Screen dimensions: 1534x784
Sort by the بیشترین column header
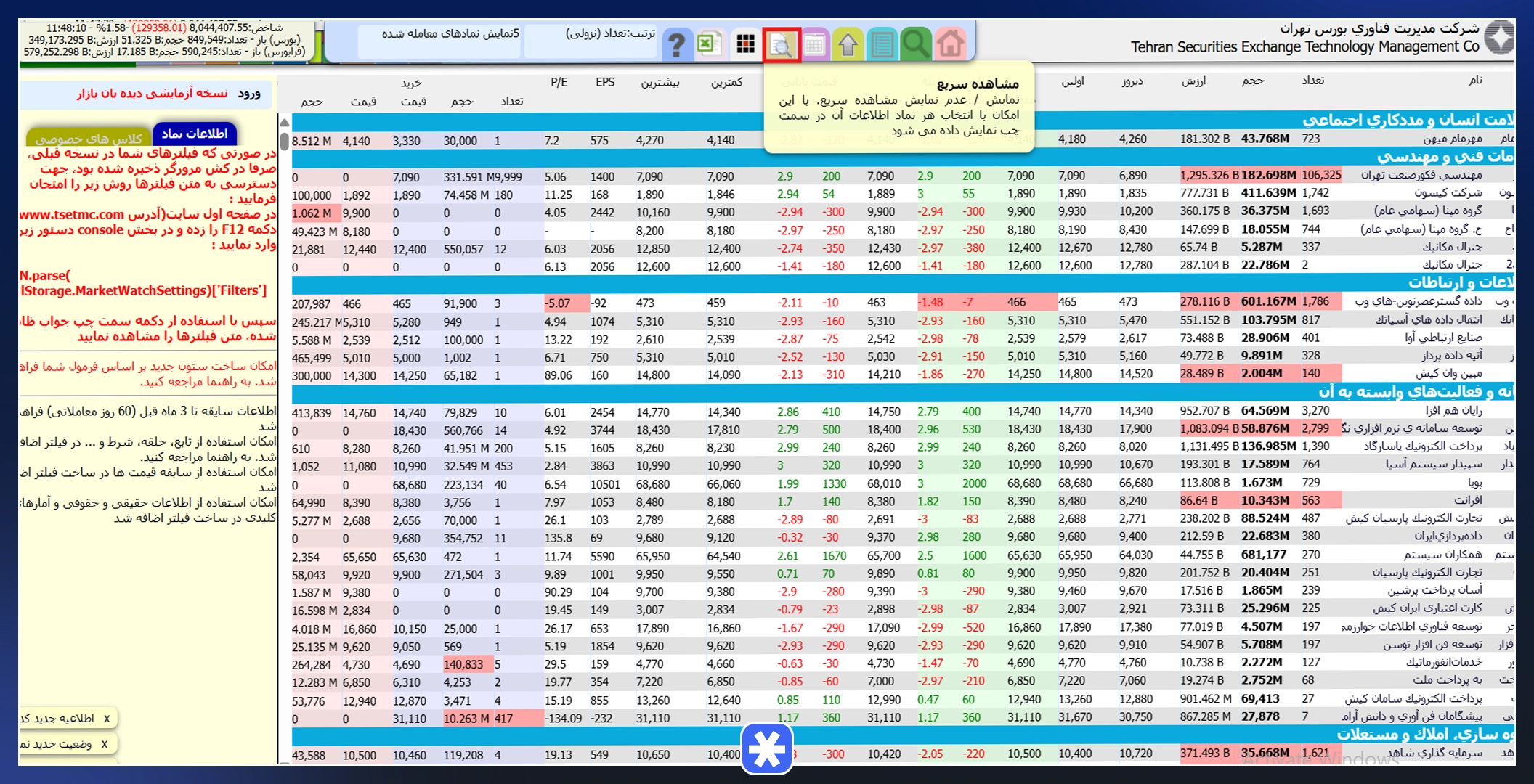point(660,82)
